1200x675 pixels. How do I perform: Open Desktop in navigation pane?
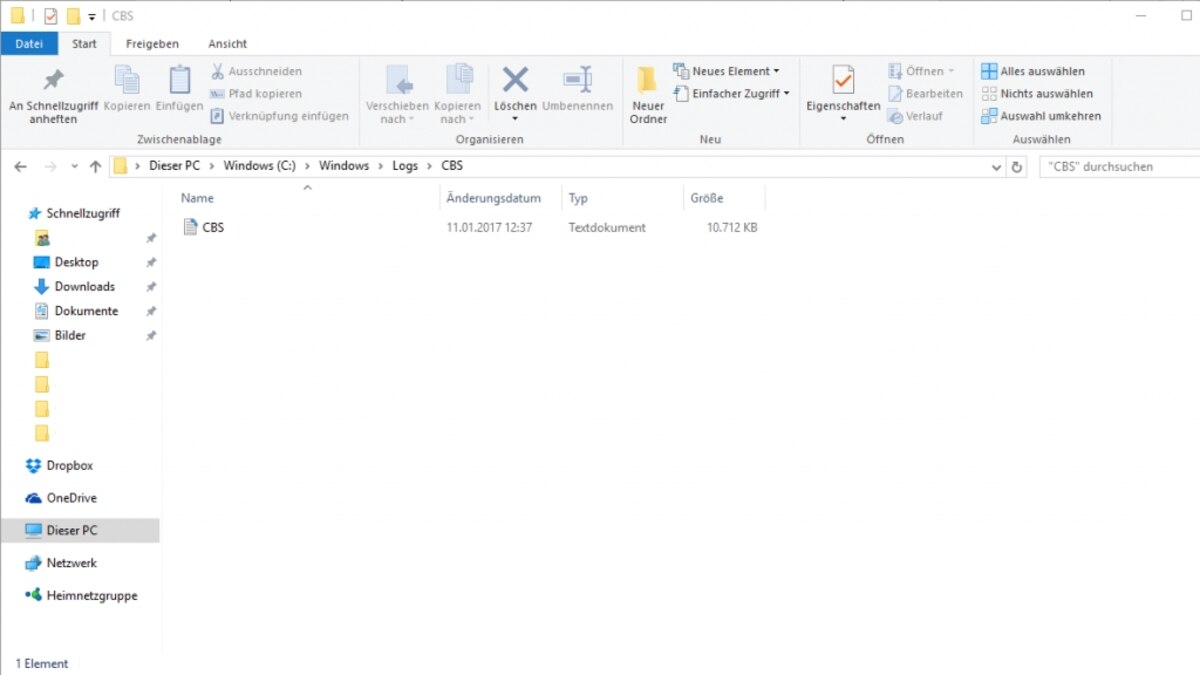[x=66, y=262]
